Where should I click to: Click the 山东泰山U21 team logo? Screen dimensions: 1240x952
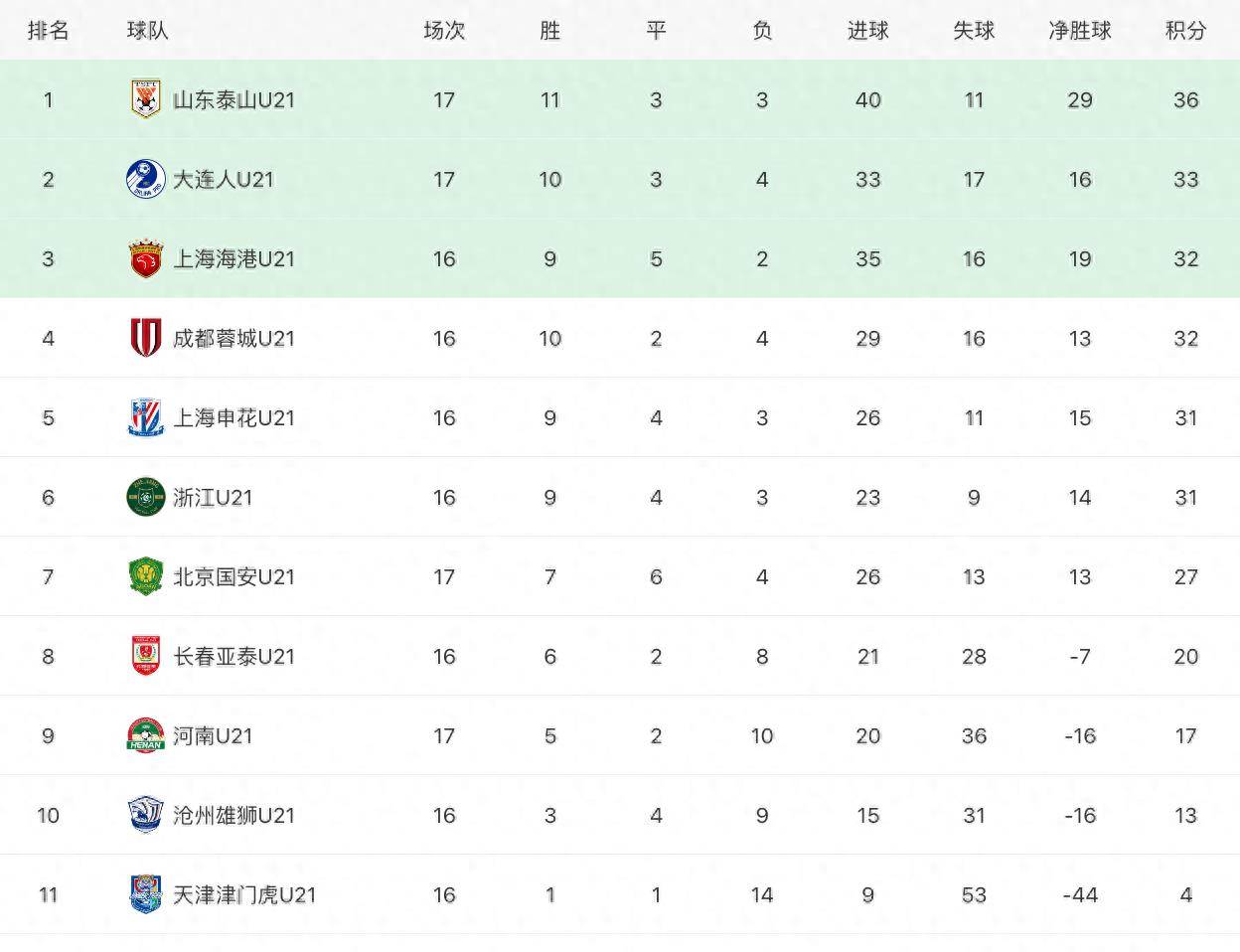pyautogui.click(x=146, y=99)
